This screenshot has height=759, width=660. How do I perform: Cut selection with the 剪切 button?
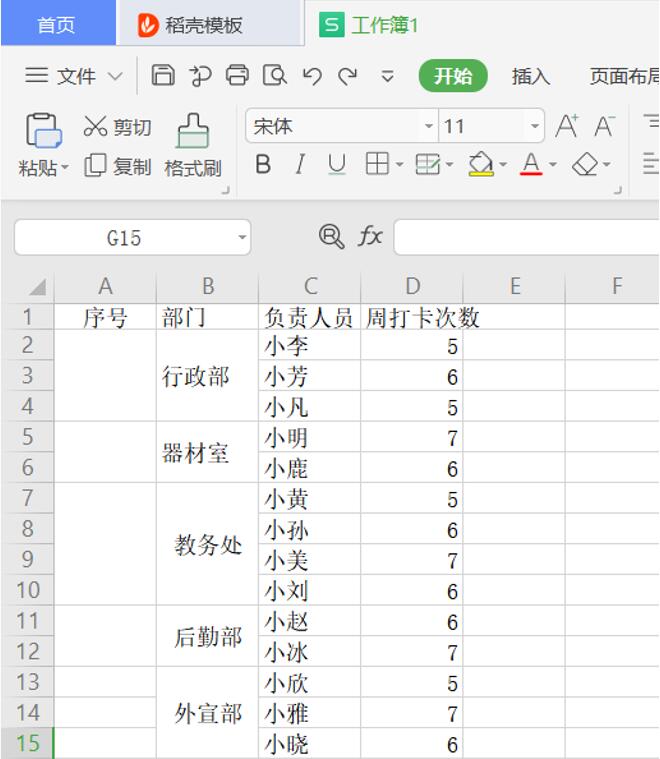click(x=117, y=127)
